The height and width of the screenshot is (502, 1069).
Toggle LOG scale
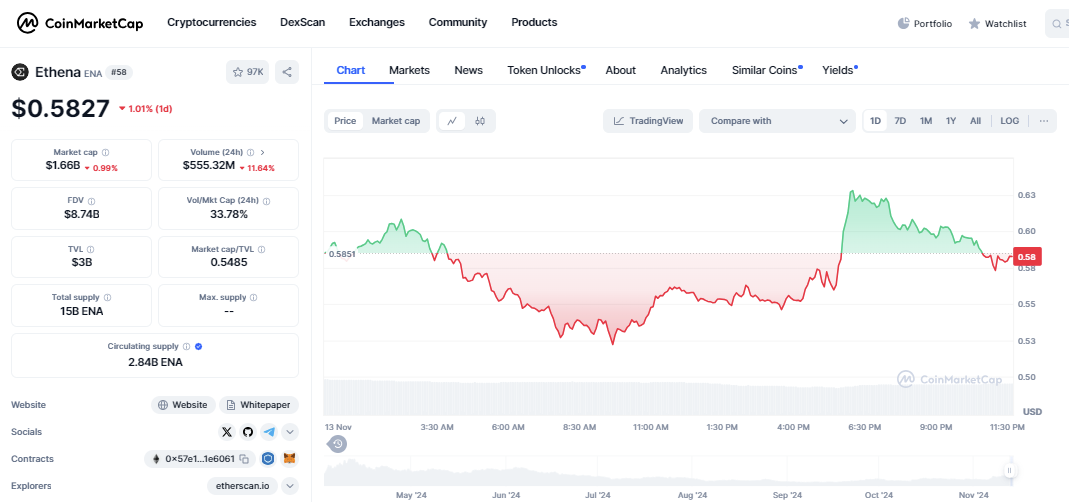1010,121
